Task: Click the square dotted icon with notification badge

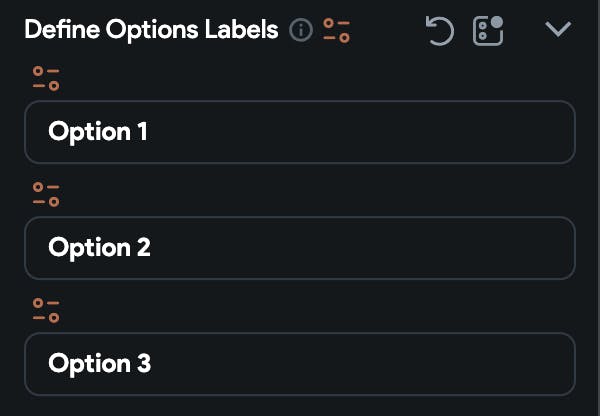Action: click(488, 31)
